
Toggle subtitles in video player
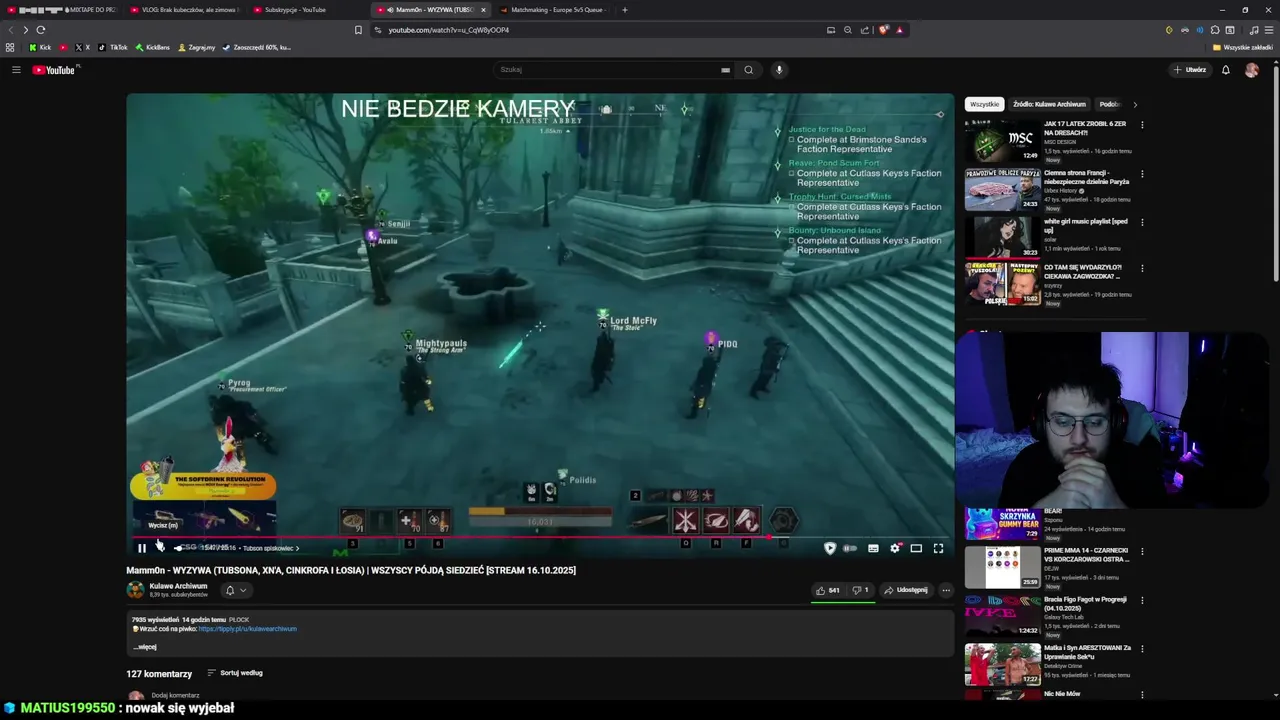point(873,548)
